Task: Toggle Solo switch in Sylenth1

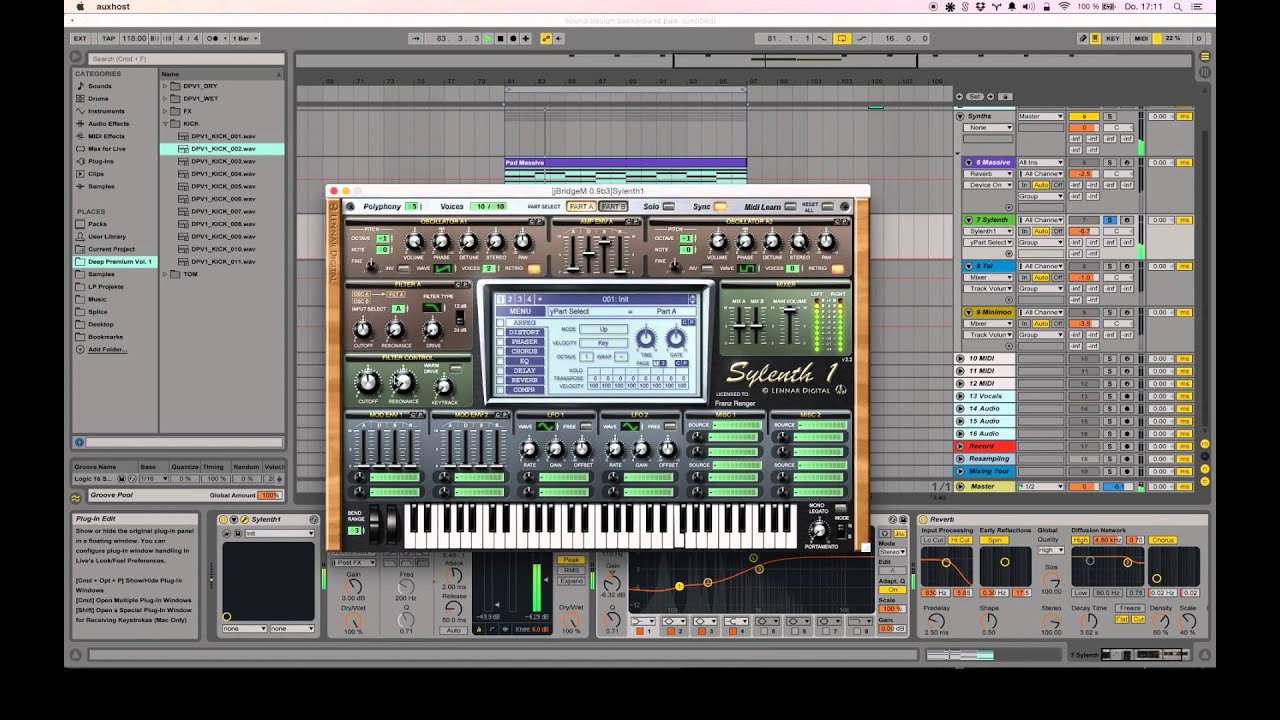Action: [x=669, y=207]
